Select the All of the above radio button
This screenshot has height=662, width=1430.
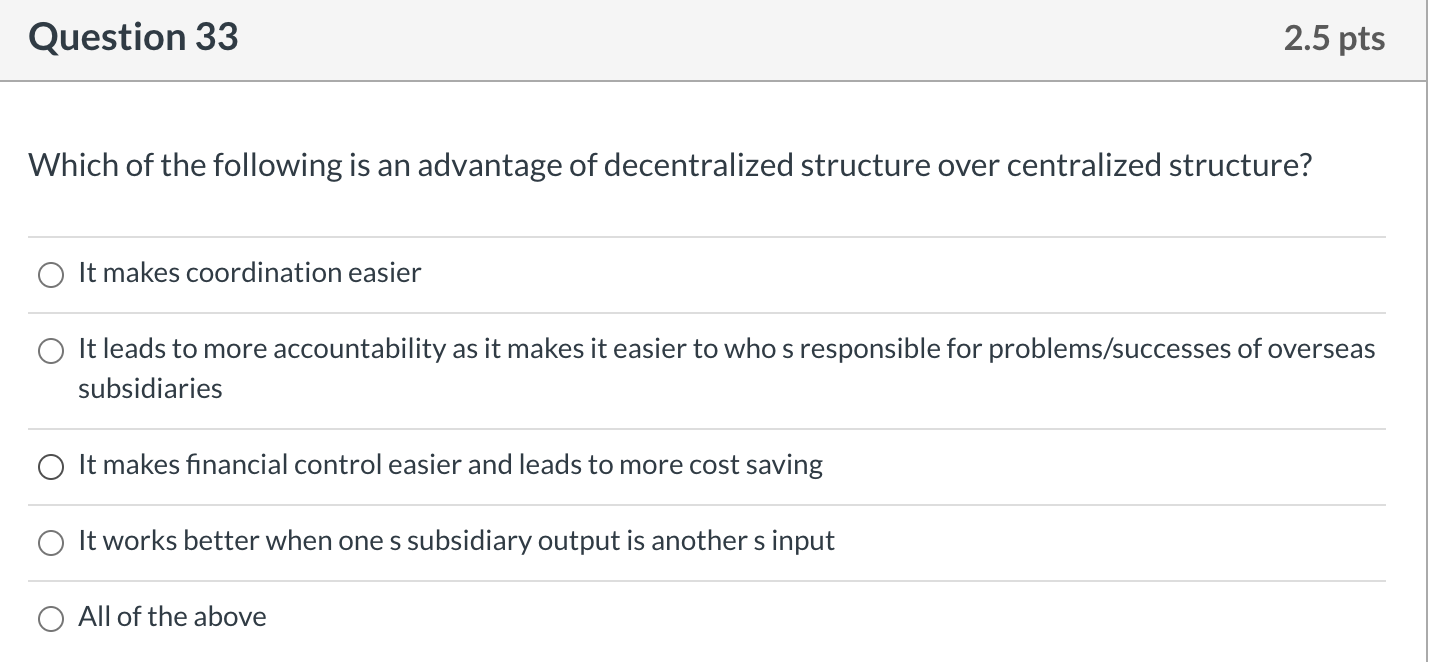(x=51, y=619)
